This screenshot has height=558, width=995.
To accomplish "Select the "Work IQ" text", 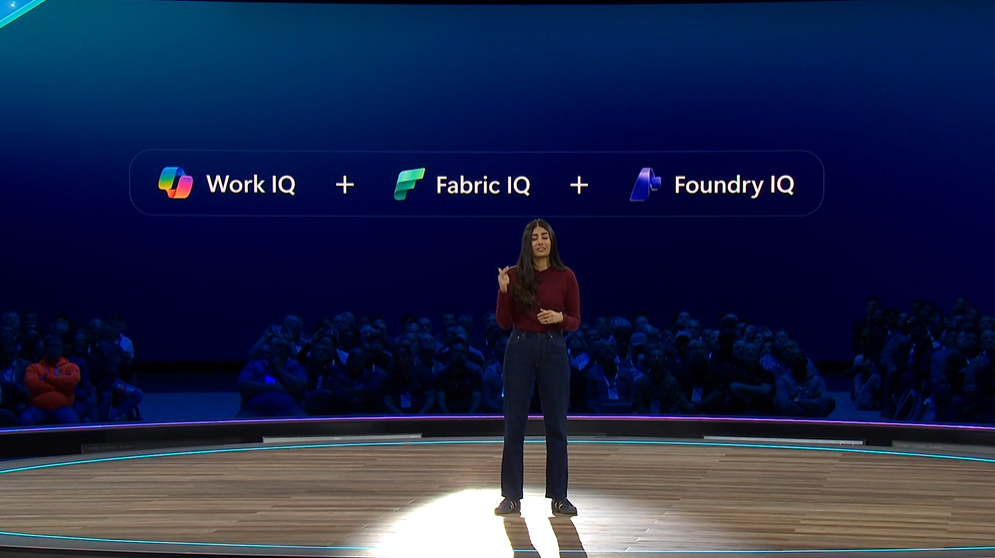I will (x=251, y=184).
